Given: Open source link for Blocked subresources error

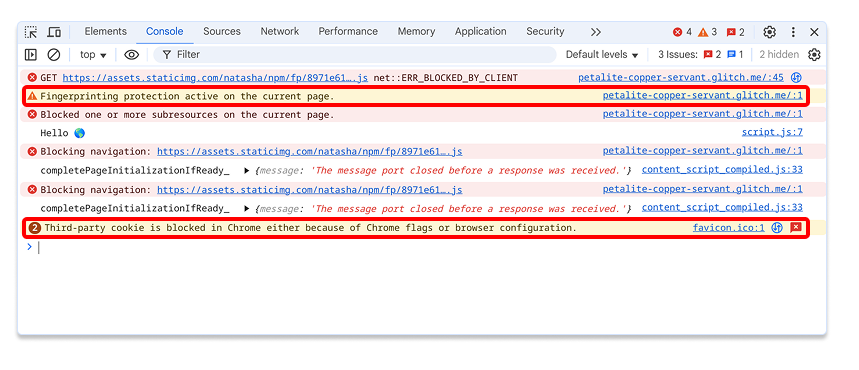Looking at the screenshot, I should [x=702, y=115].
